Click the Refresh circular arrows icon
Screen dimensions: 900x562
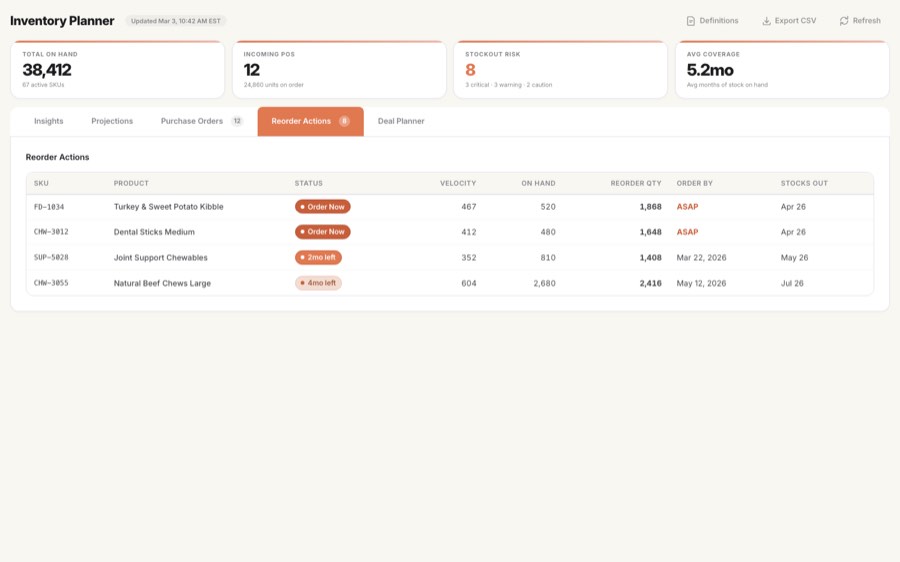pyautogui.click(x=844, y=21)
